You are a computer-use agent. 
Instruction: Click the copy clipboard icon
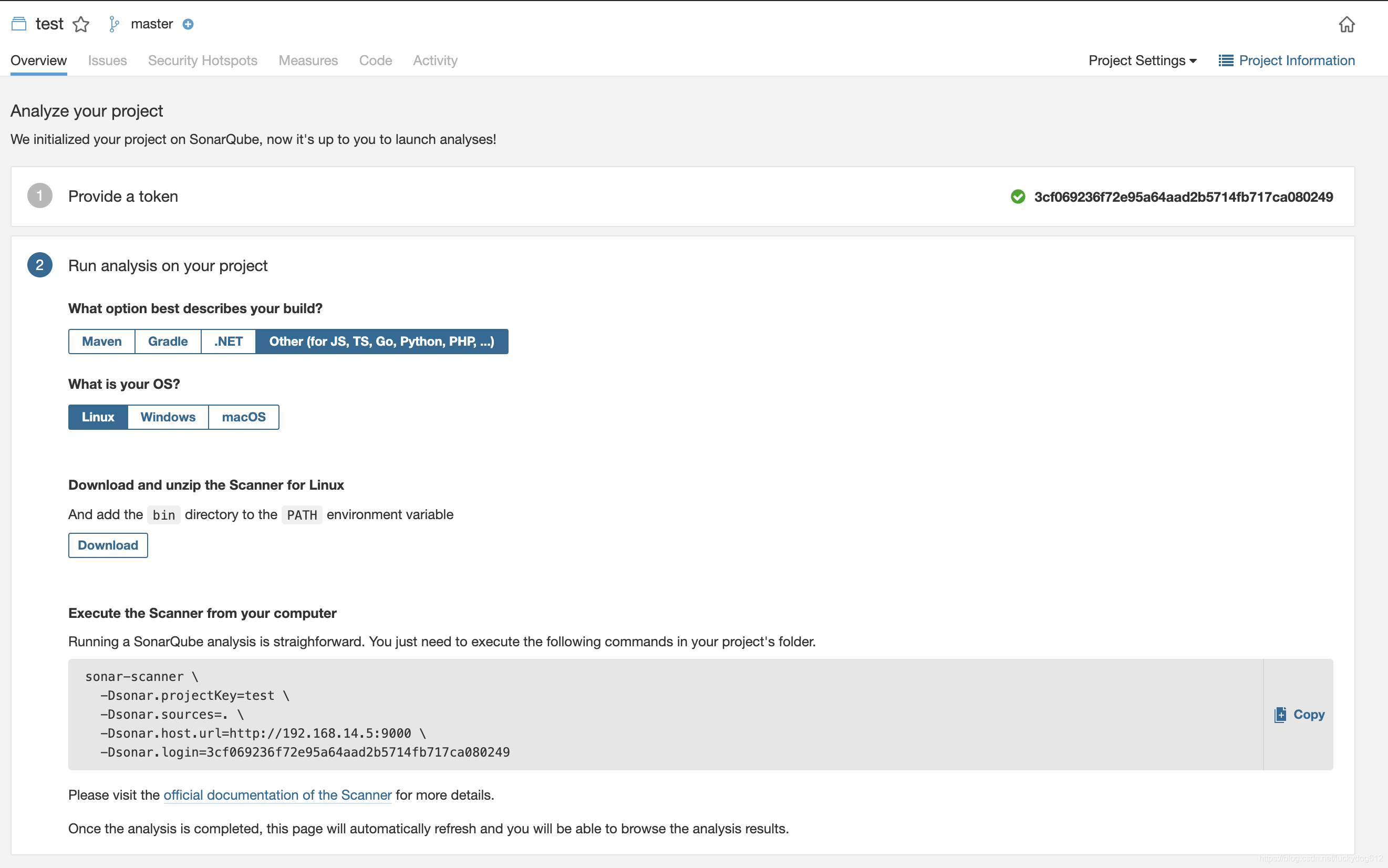point(1280,714)
